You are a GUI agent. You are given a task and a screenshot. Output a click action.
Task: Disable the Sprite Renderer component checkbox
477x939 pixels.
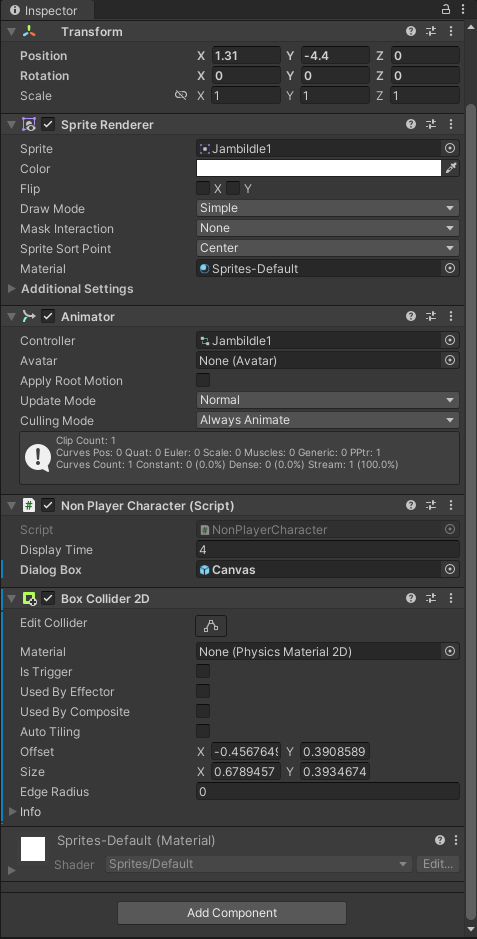[x=48, y=125]
